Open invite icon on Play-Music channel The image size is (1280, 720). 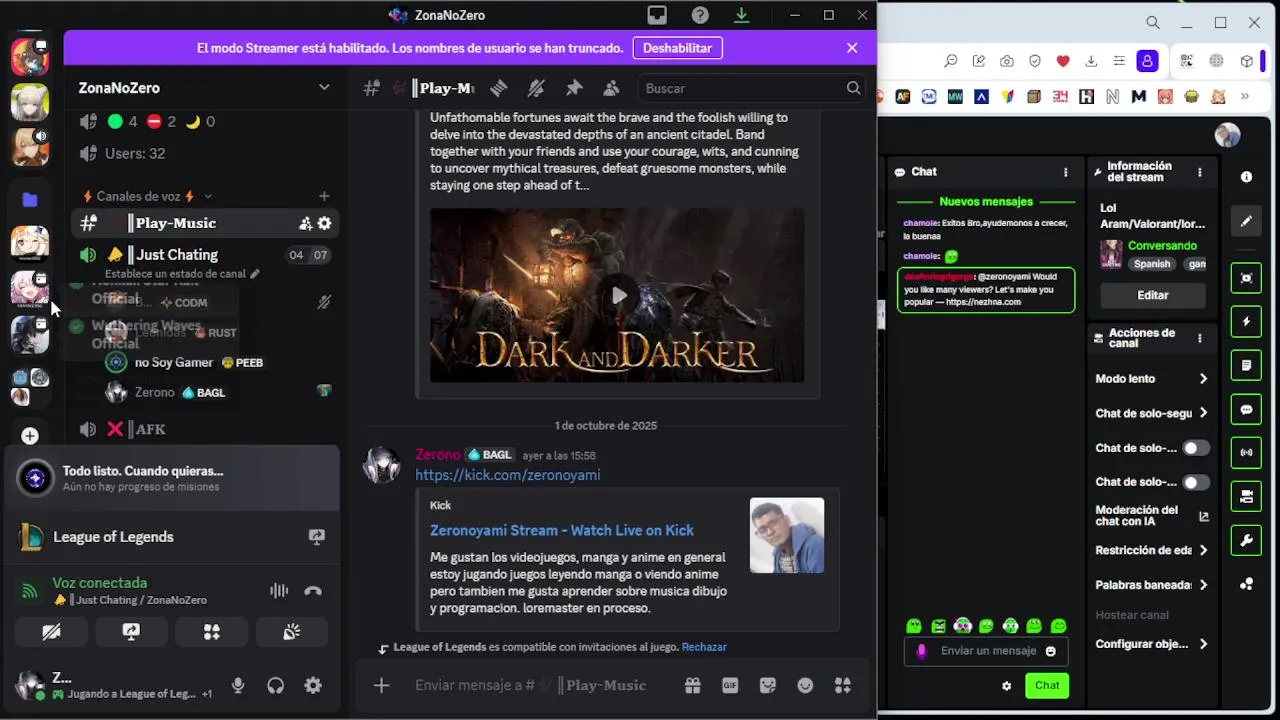(306, 223)
